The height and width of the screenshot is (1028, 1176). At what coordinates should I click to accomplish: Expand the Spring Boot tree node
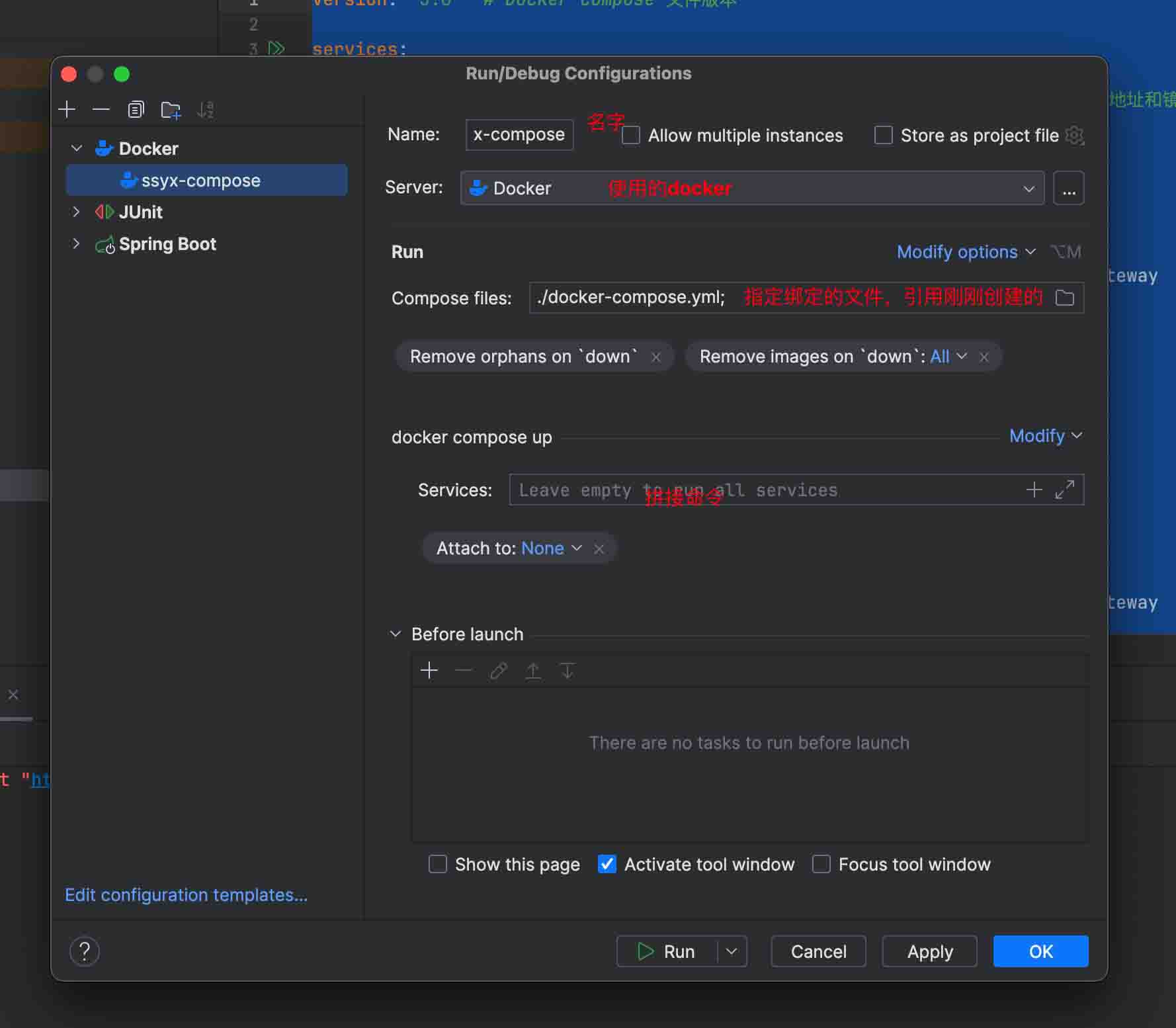pos(76,243)
